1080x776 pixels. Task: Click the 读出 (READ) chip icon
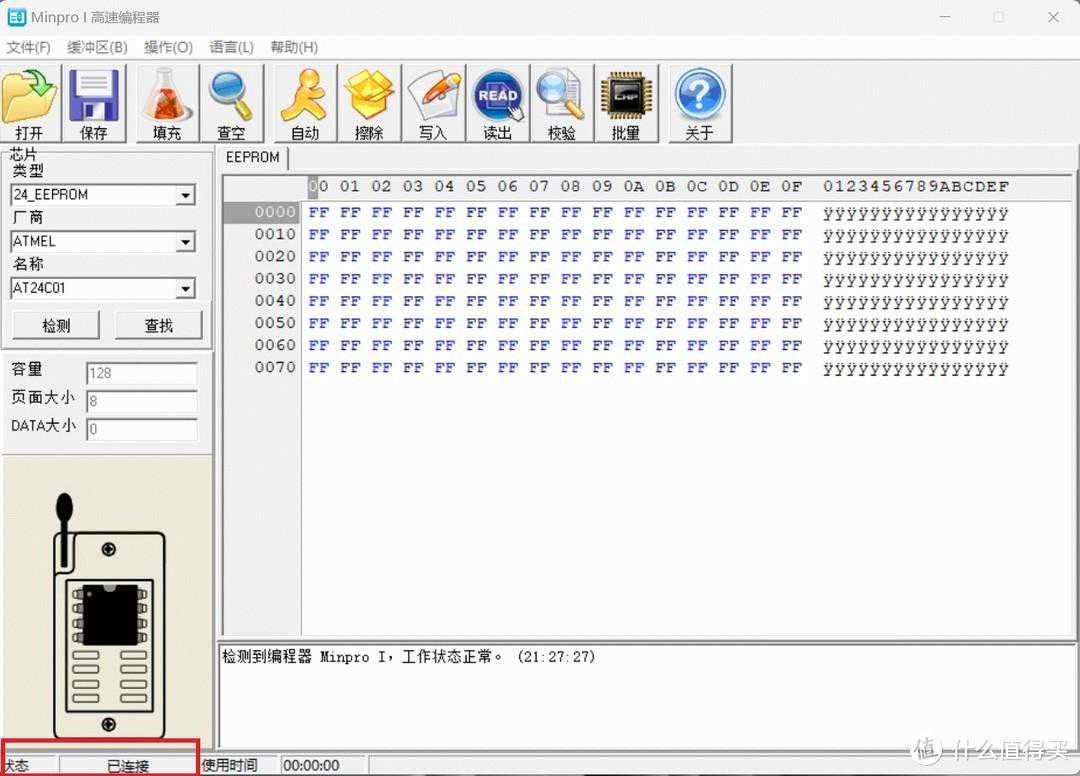[498, 104]
